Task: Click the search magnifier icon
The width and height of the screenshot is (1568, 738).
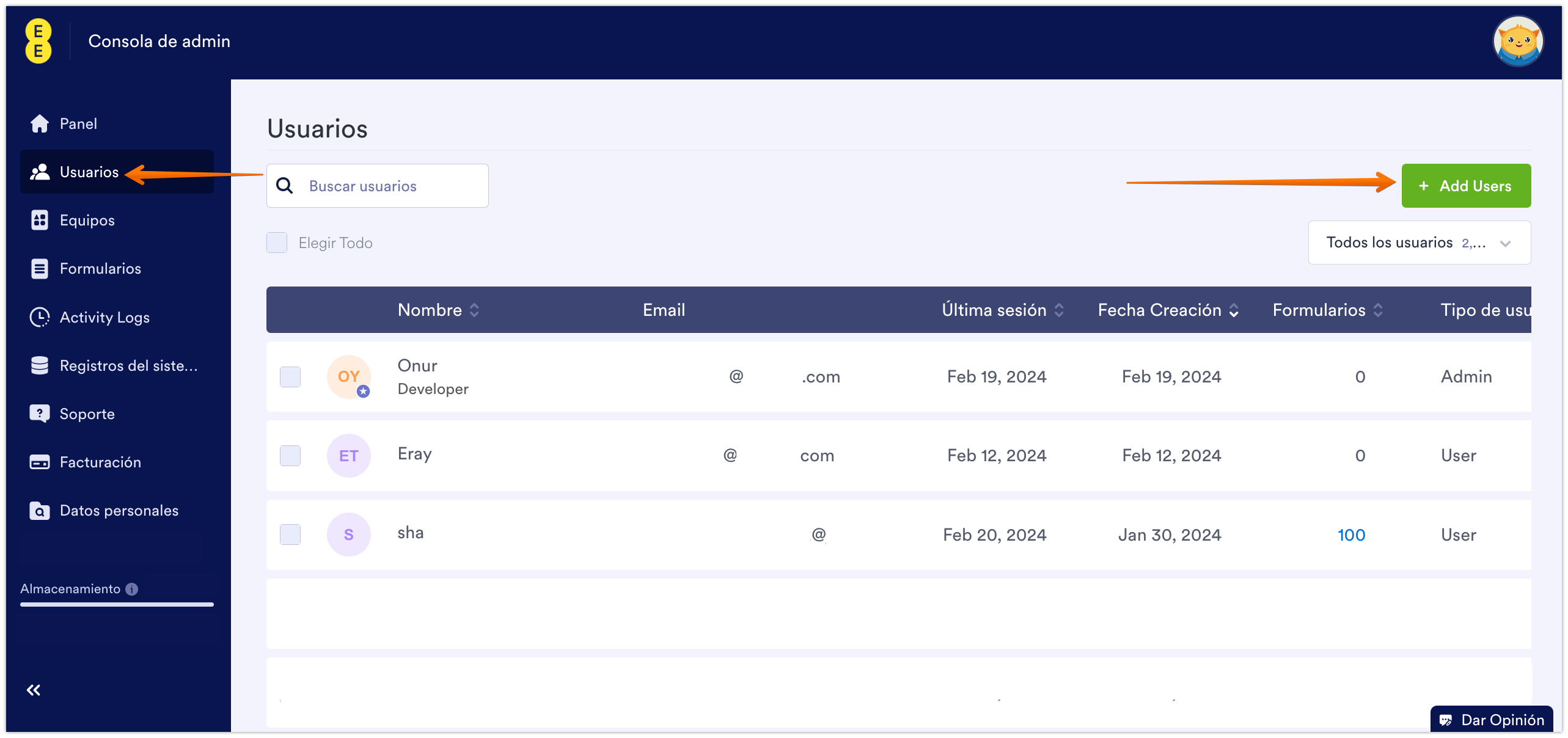Action: 285,186
